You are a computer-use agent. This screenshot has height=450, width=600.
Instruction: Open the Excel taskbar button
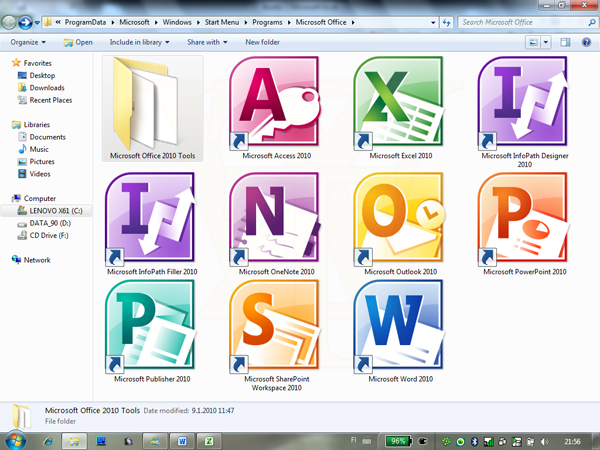coord(209,441)
